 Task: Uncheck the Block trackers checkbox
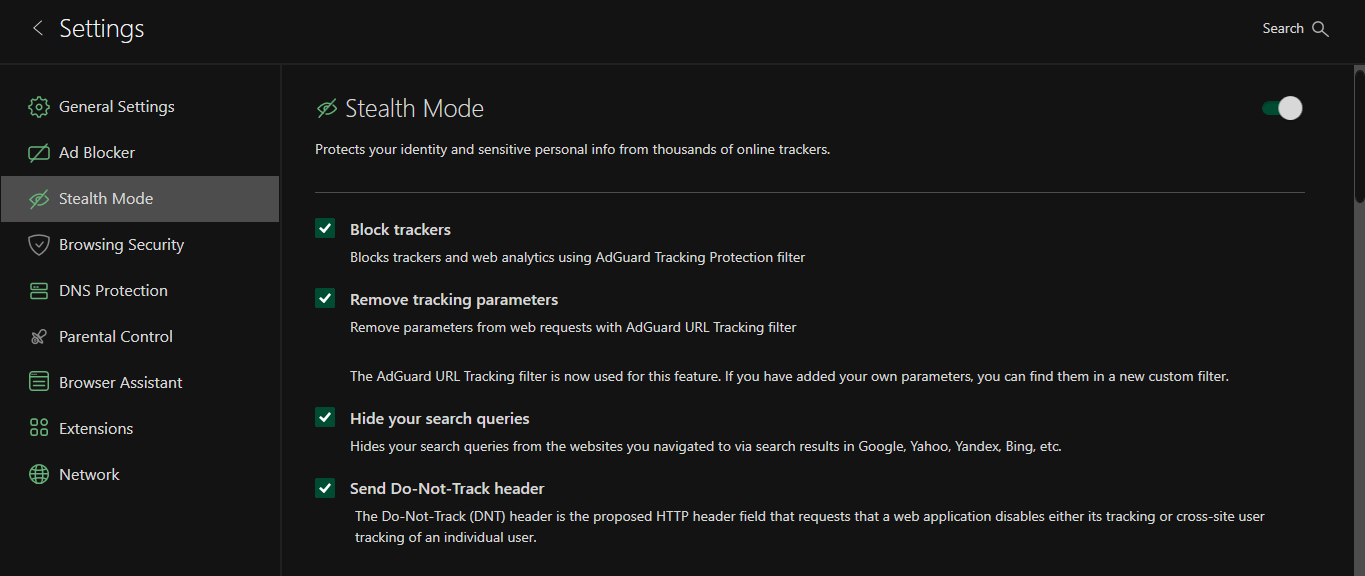[325, 229]
